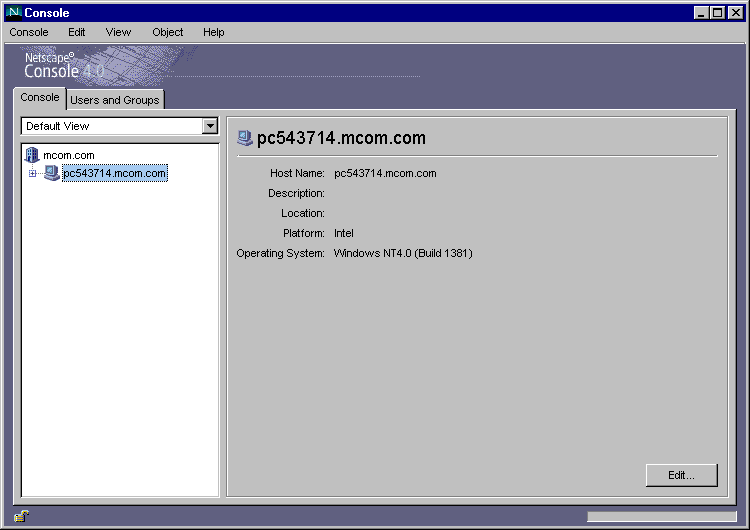Select pc543714.mcom.com in the tree
The width and height of the screenshot is (750, 530).
(115, 173)
